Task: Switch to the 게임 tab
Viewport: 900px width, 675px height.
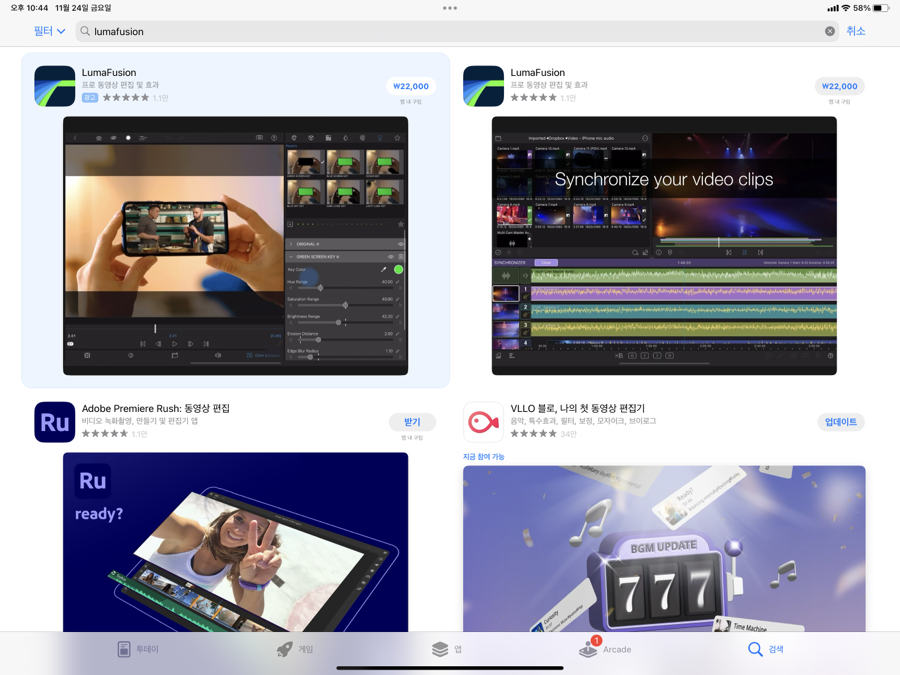Action: 294,649
